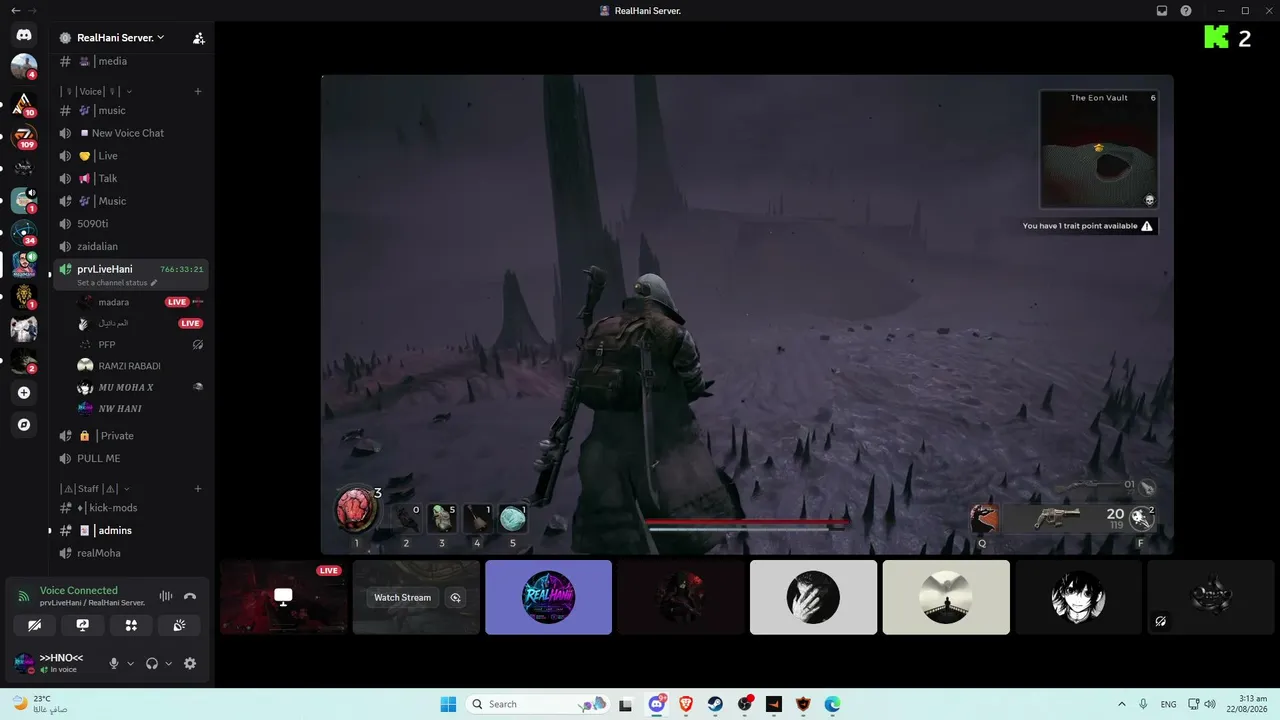1280x720 pixels.
Task: Open Brave browser from the taskbar
Action: coord(686,704)
